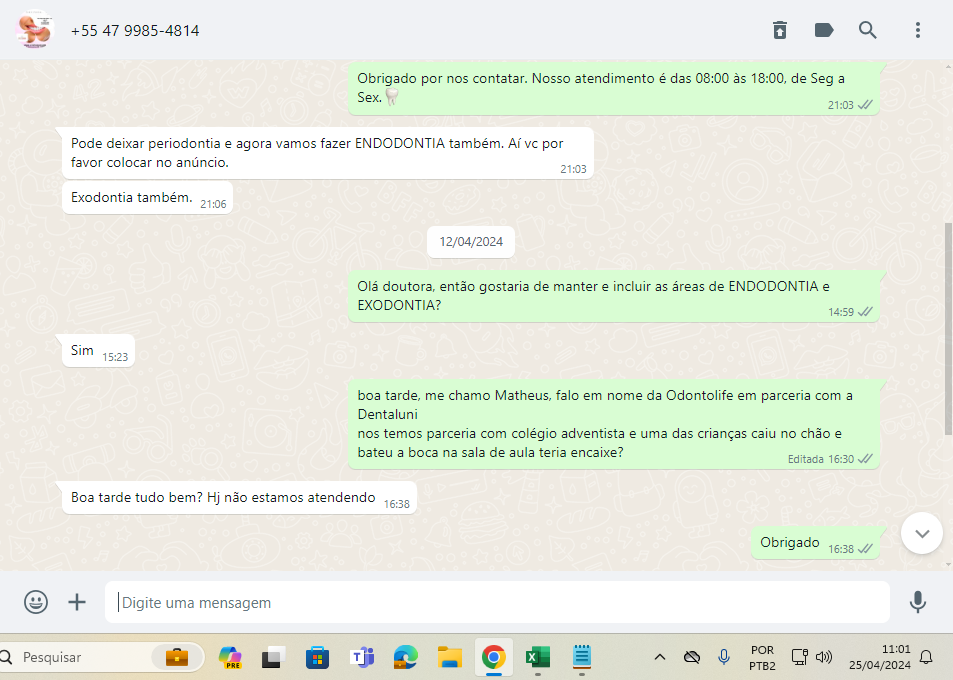Search within this conversation
Image resolution: width=953 pixels, height=680 pixels.
click(868, 30)
